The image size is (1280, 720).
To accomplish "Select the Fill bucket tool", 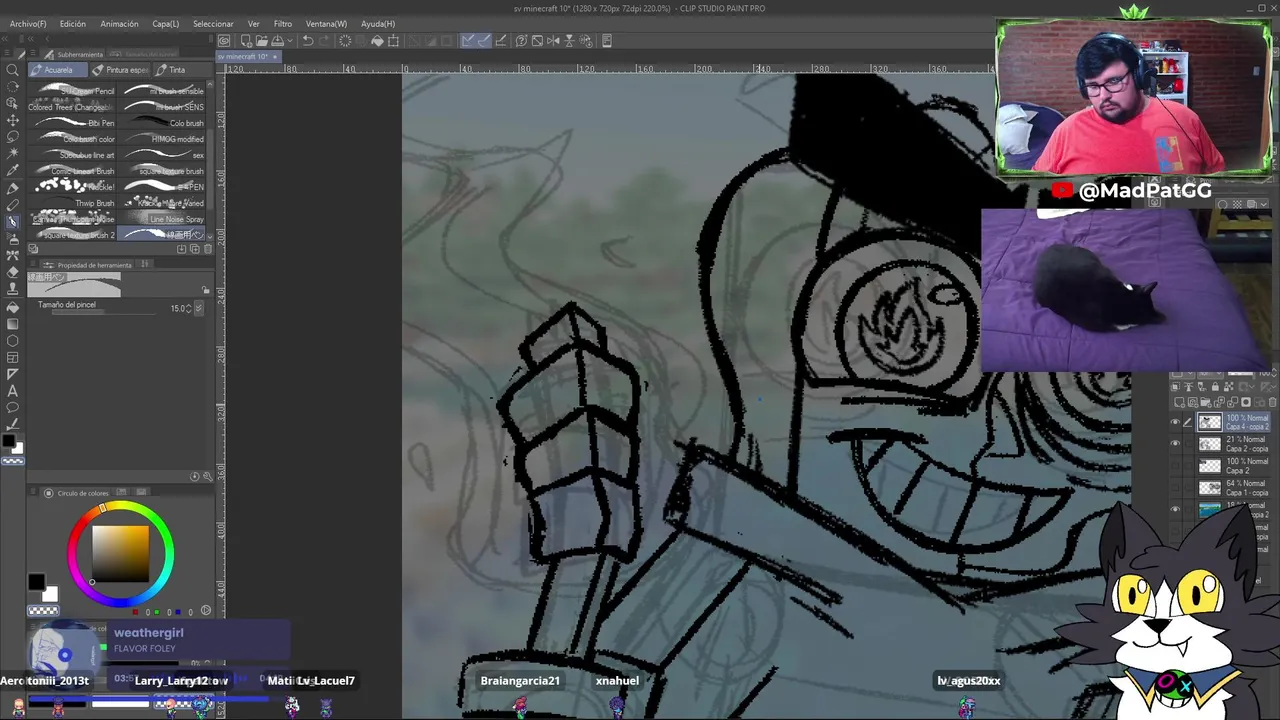I will 12,307.
